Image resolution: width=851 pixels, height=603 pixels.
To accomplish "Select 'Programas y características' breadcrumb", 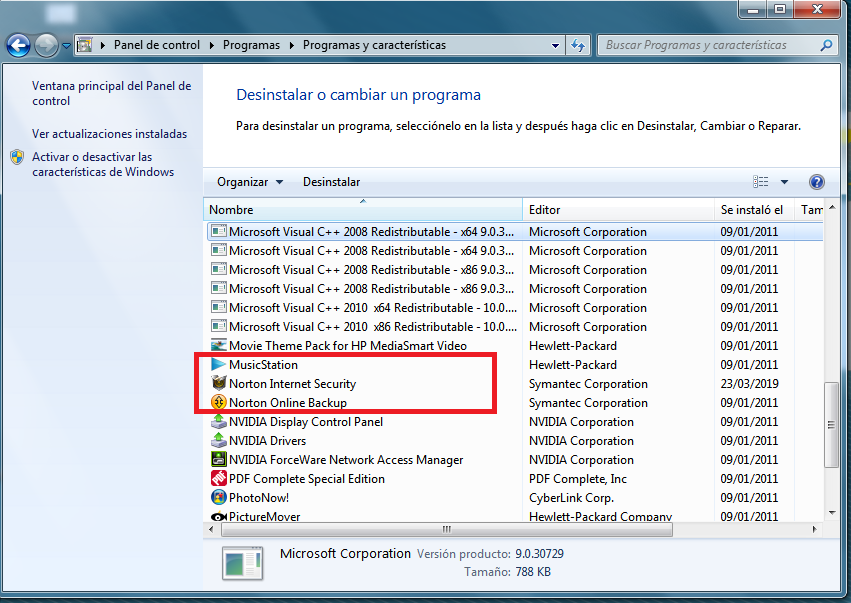I will (374, 45).
